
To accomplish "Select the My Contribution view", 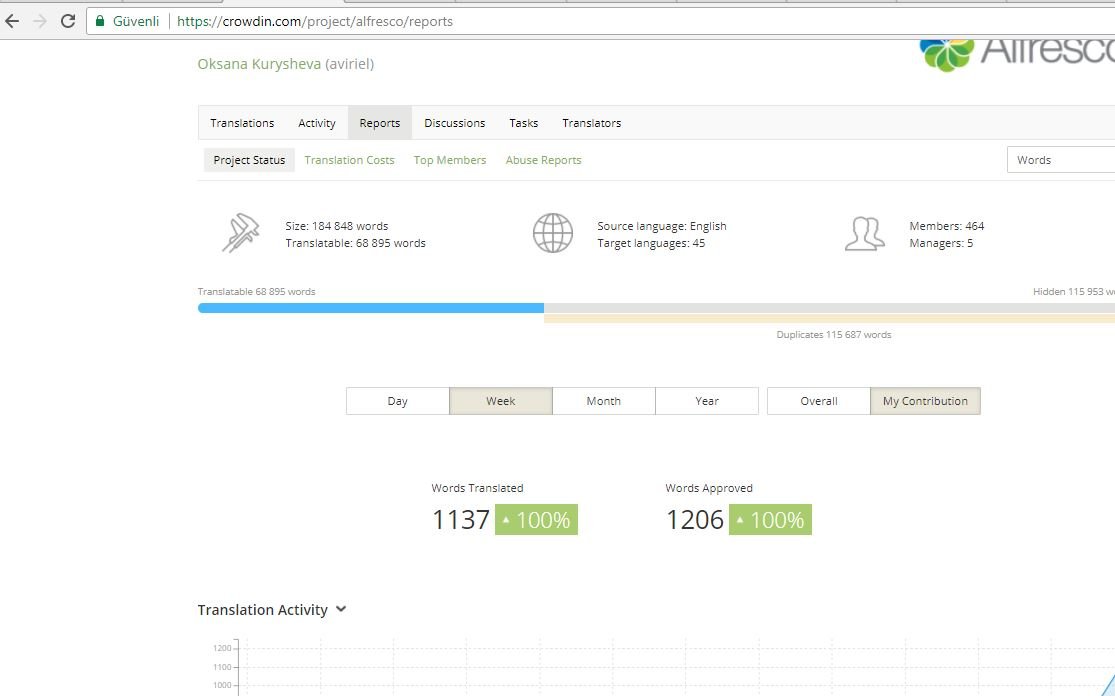I will (x=925, y=401).
